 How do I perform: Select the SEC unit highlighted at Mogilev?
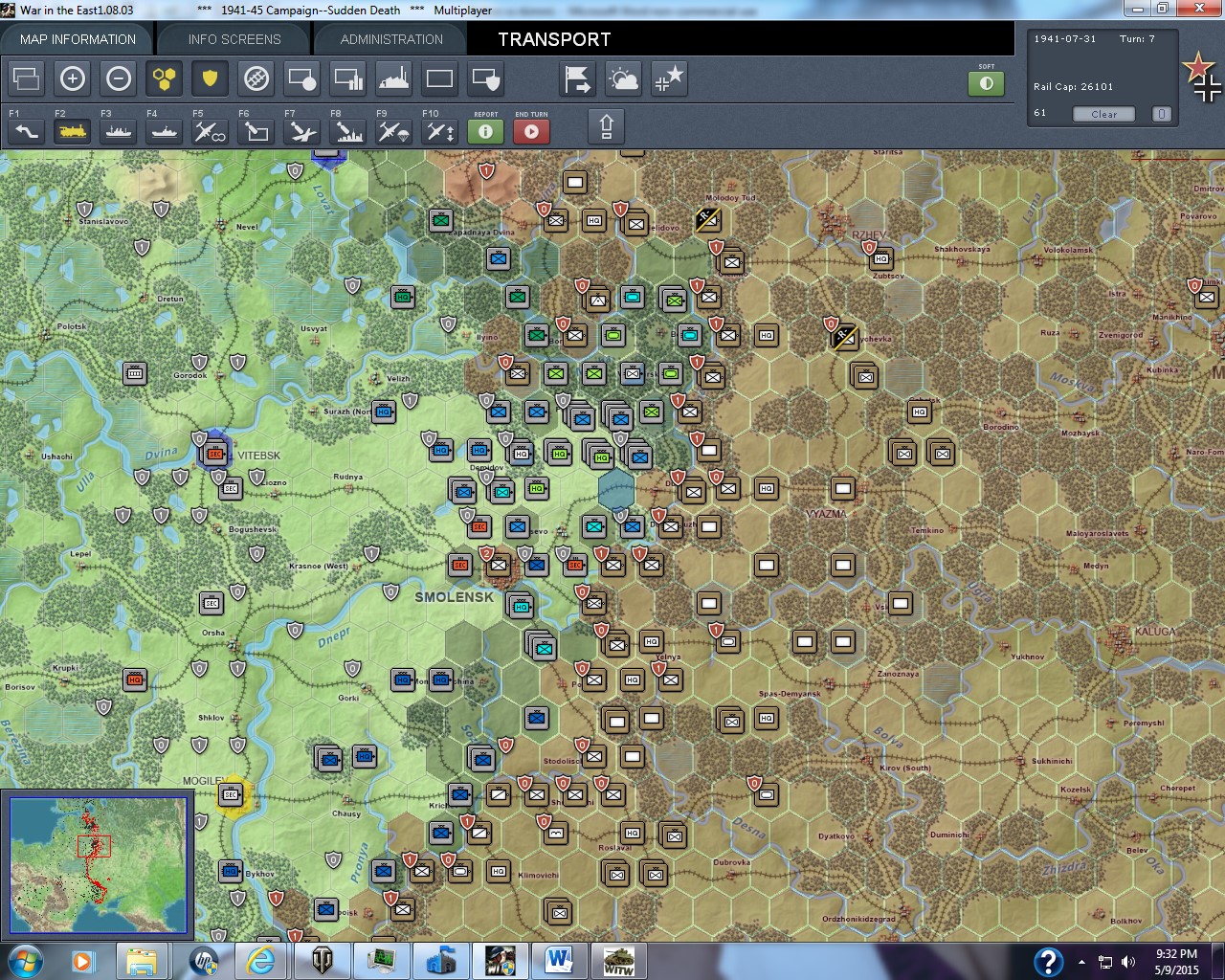click(231, 794)
